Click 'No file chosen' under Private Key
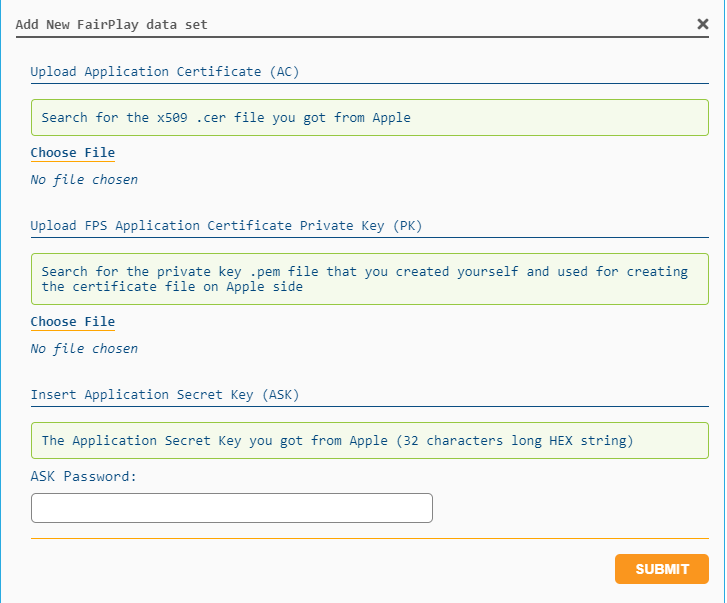 tap(84, 349)
